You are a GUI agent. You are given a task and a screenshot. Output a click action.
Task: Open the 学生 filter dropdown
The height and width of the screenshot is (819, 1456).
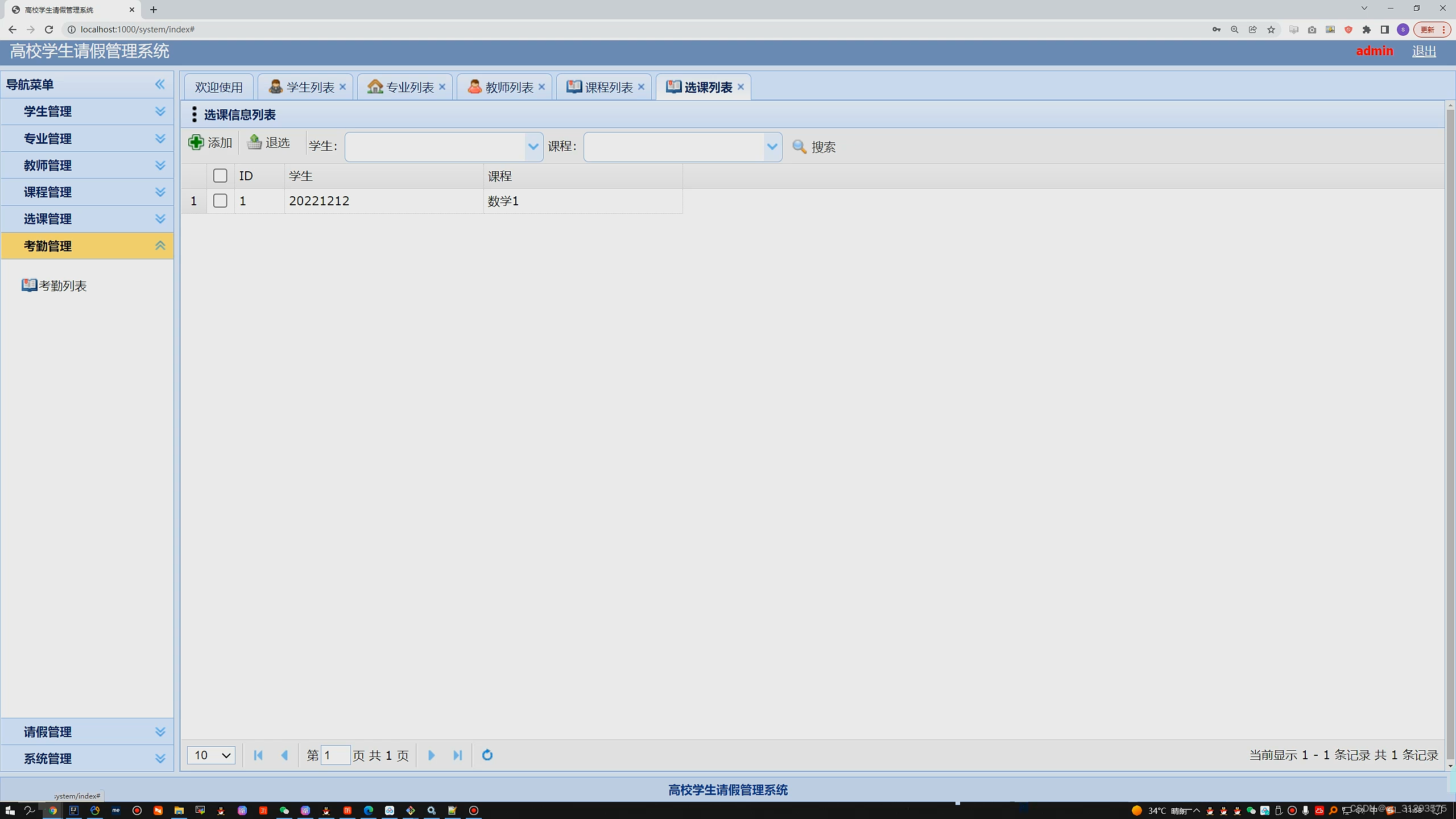click(x=533, y=147)
